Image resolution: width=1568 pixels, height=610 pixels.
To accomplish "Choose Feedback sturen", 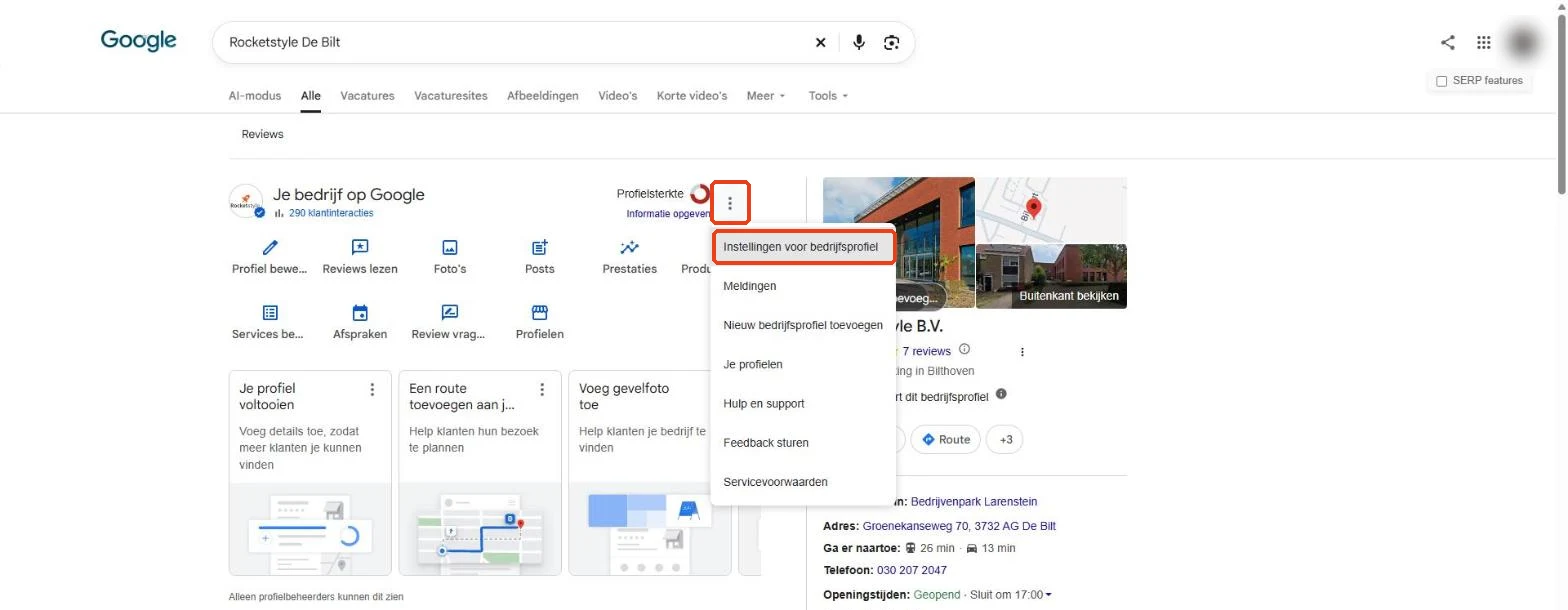I will click(803, 442).
